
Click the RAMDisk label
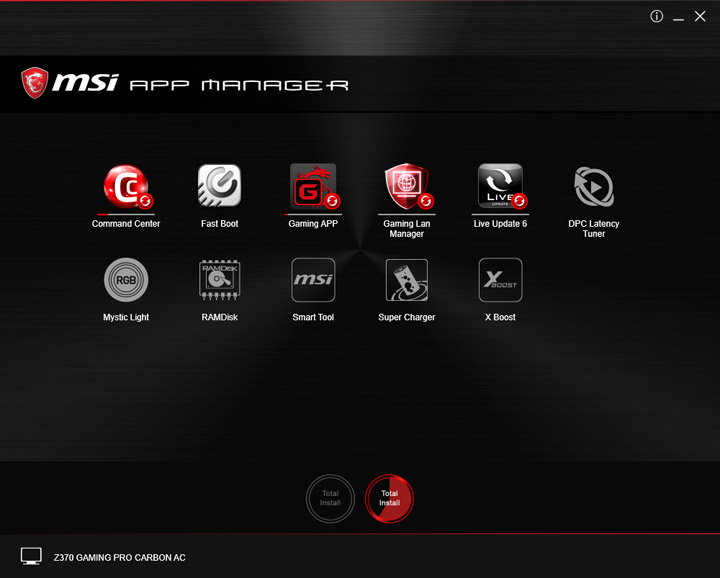[x=219, y=317]
